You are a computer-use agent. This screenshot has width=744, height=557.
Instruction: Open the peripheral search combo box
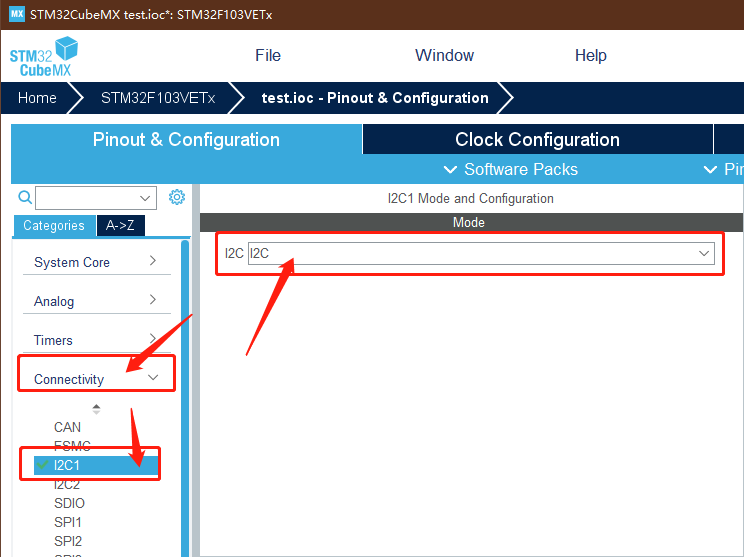click(x=96, y=198)
